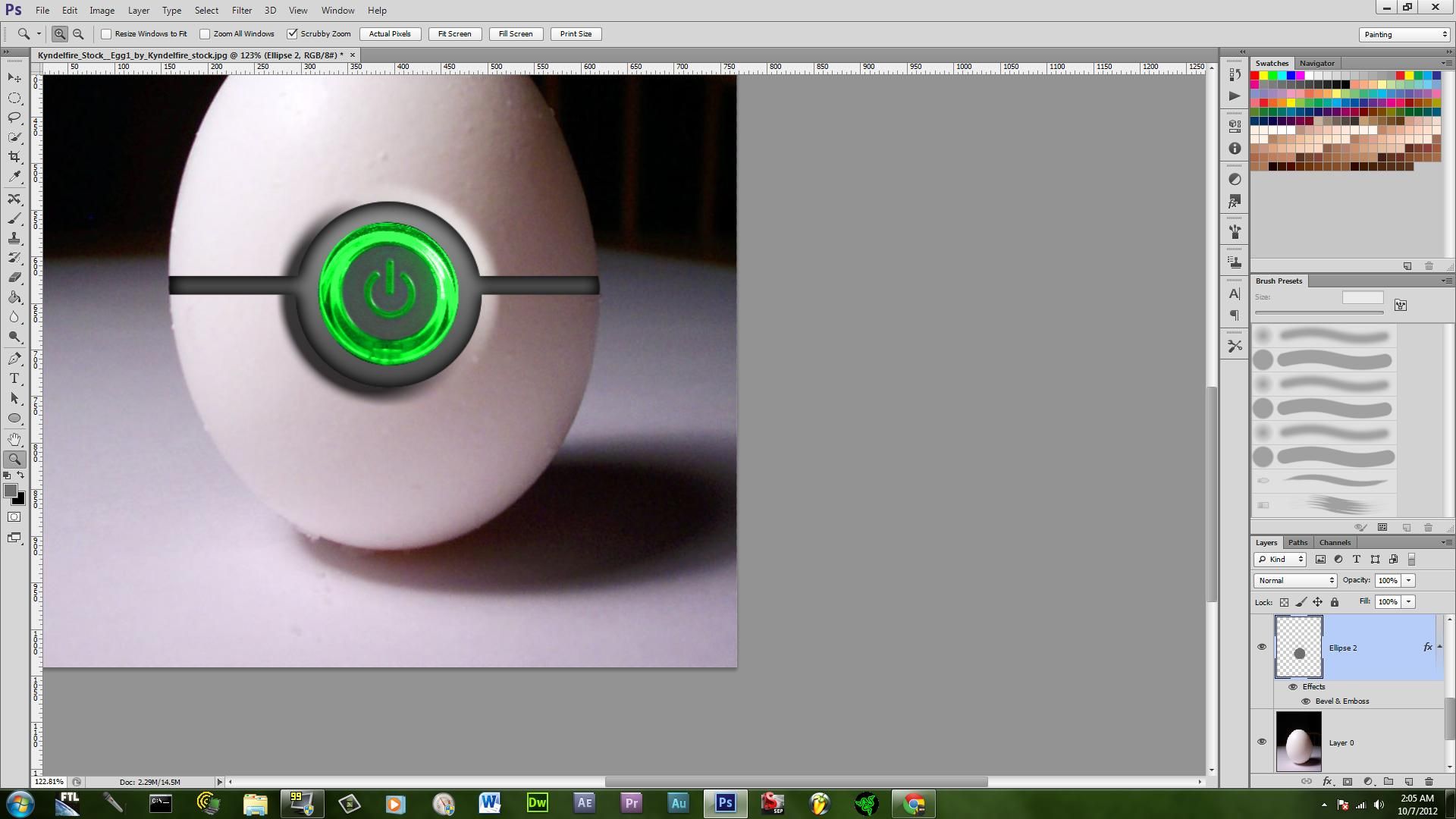Disable Scrubby Zoom
The image size is (1456, 819).
[x=293, y=33]
